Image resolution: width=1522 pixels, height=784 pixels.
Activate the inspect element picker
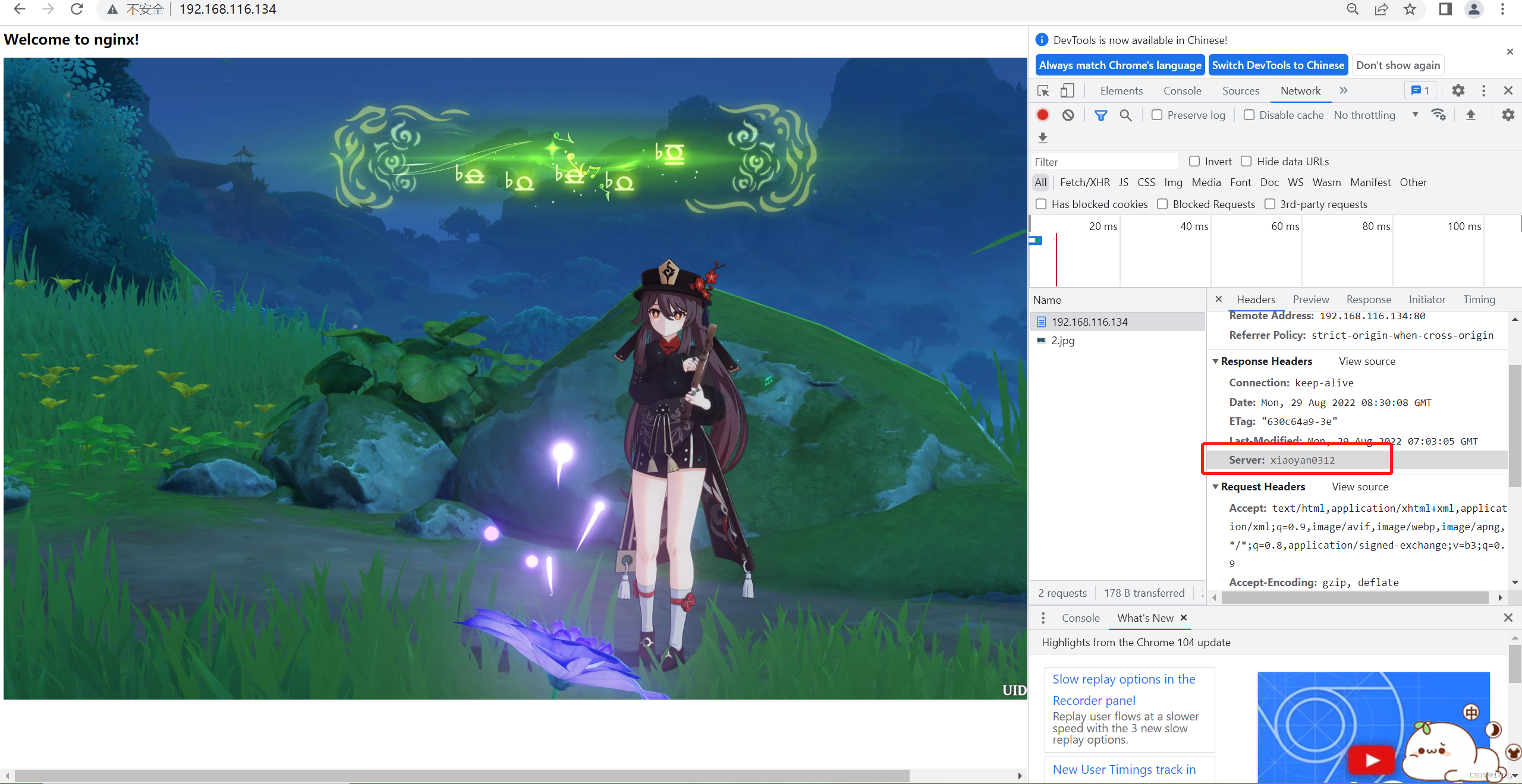(1043, 90)
